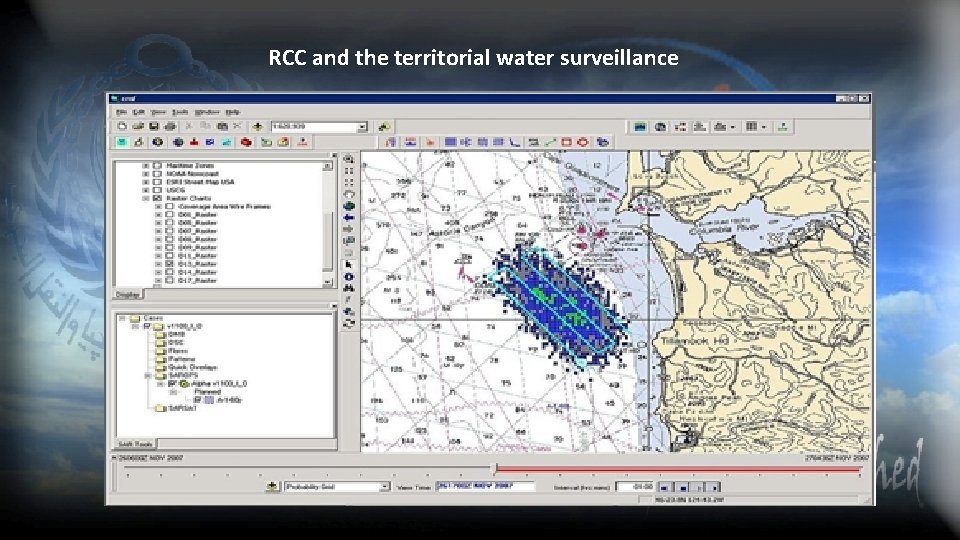Viewport: 960px width, 540px height.
Task: Toggle the 014_Raster layer checkbox
Action: click(170, 272)
